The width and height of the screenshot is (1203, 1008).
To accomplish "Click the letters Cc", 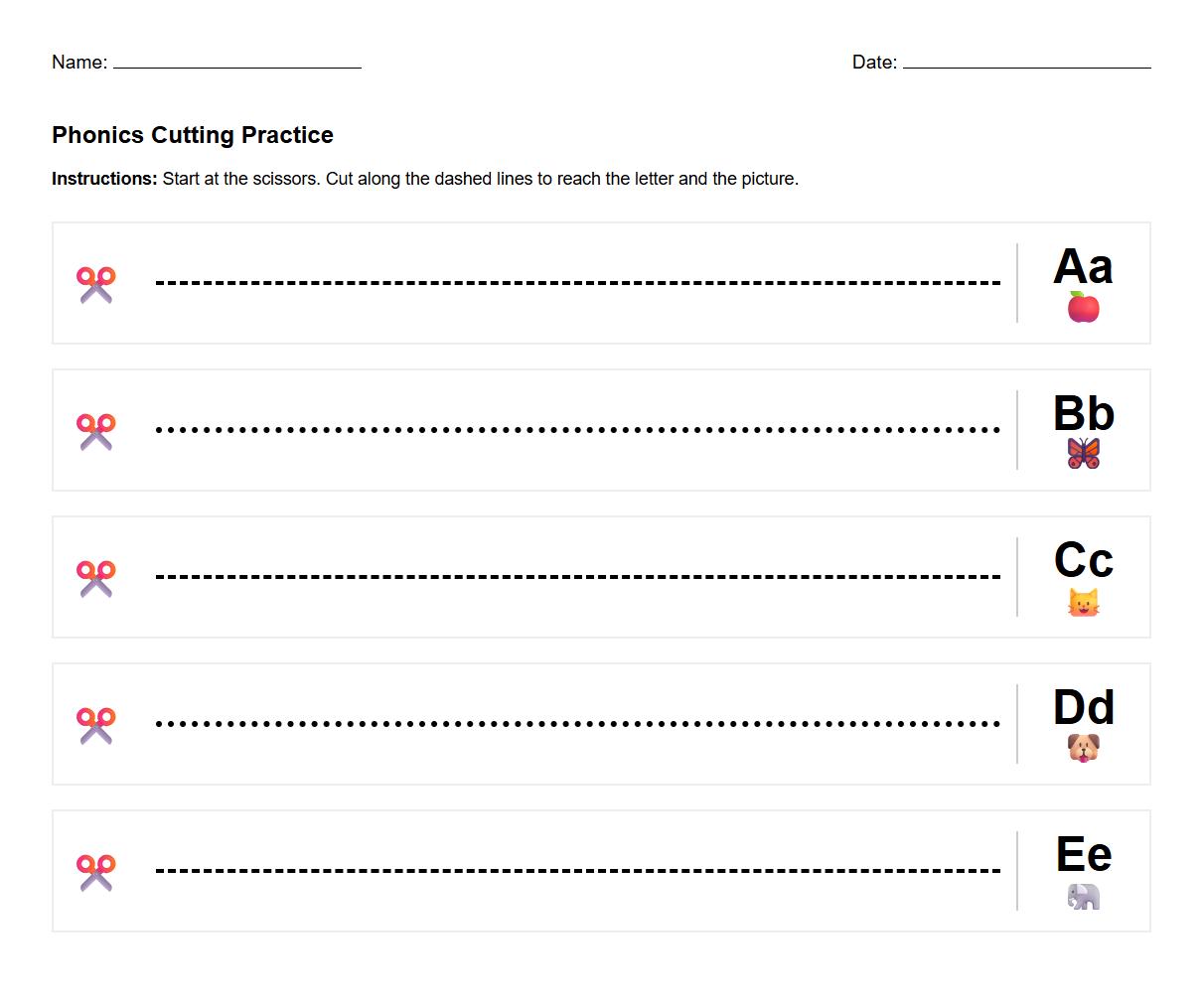I will (x=1084, y=560).
